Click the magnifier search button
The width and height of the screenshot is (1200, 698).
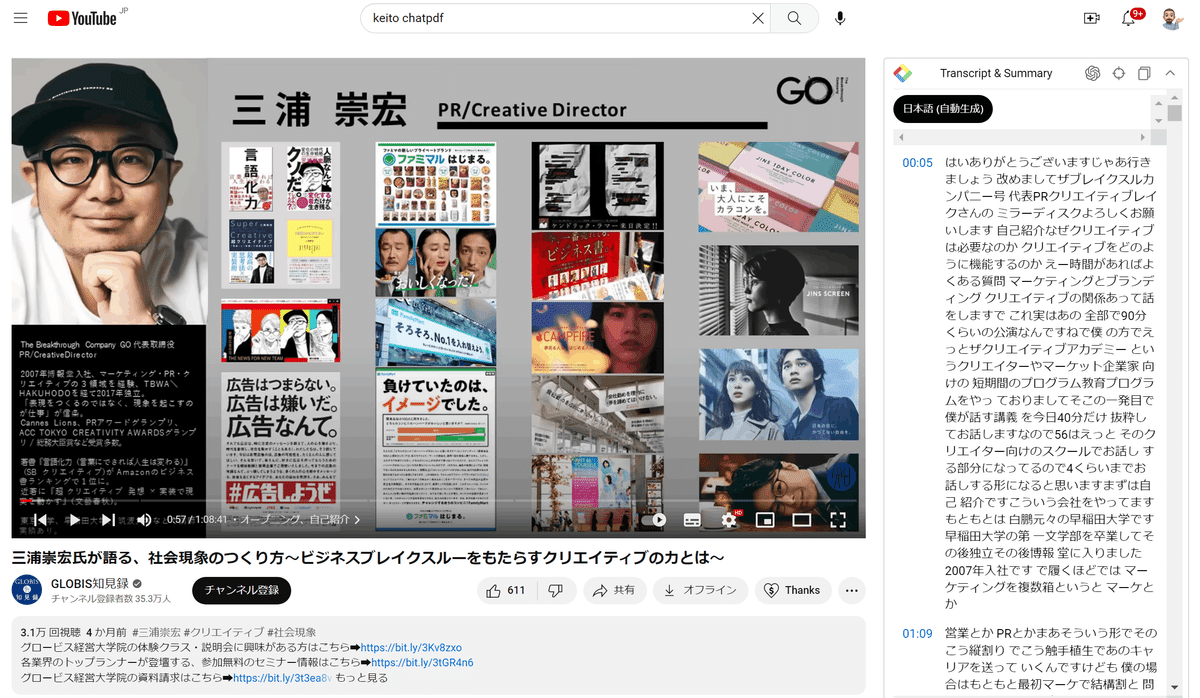click(794, 18)
